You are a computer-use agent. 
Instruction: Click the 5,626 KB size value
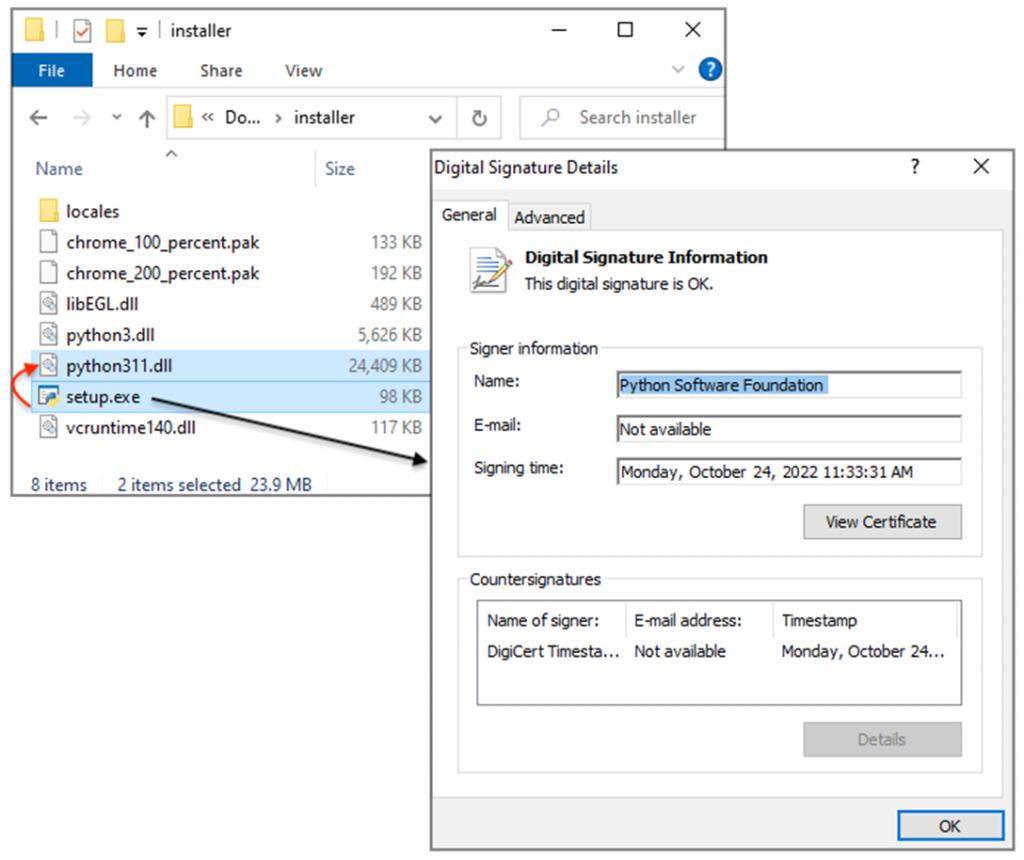[389, 335]
